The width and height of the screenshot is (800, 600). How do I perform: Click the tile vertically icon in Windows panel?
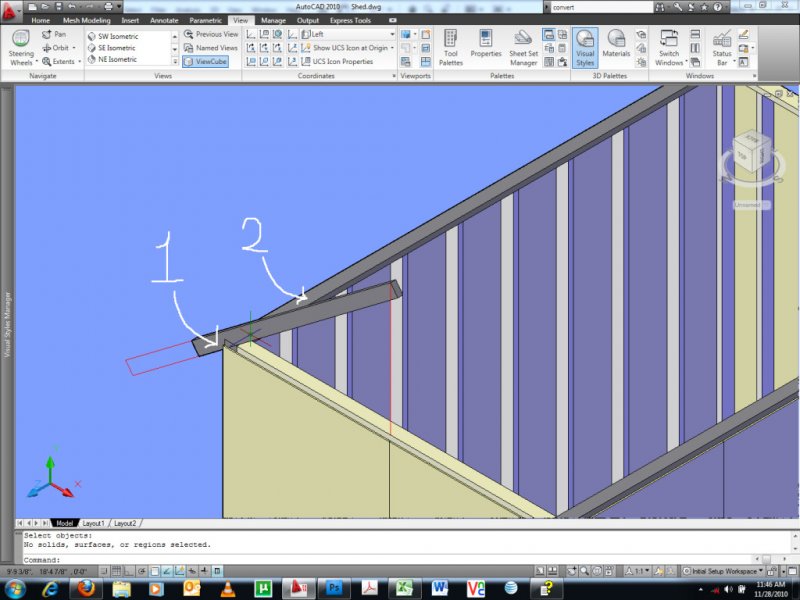(695, 48)
